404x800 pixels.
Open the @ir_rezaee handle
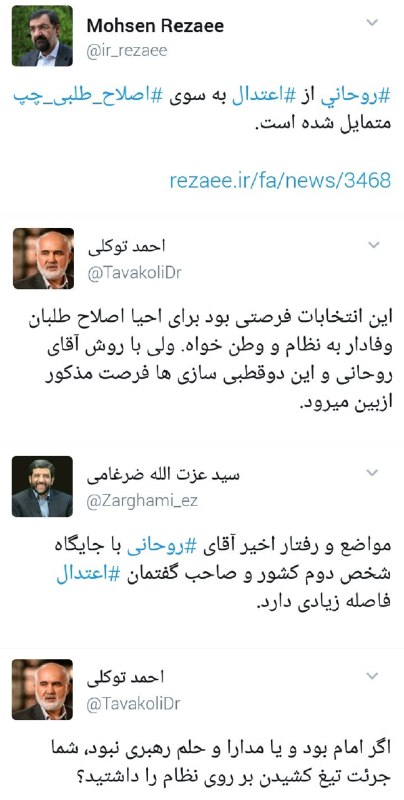[x=127, y=51]
